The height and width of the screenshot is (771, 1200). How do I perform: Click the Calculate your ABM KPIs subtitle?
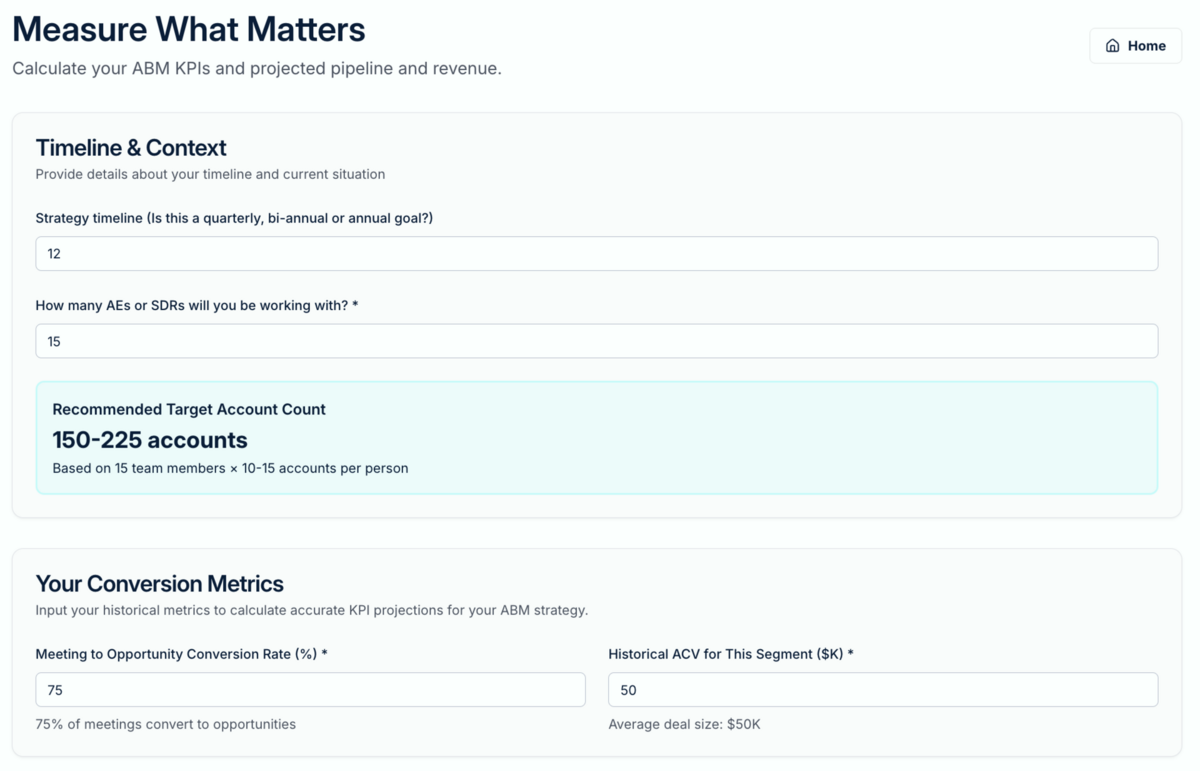[x=256, y=69]
